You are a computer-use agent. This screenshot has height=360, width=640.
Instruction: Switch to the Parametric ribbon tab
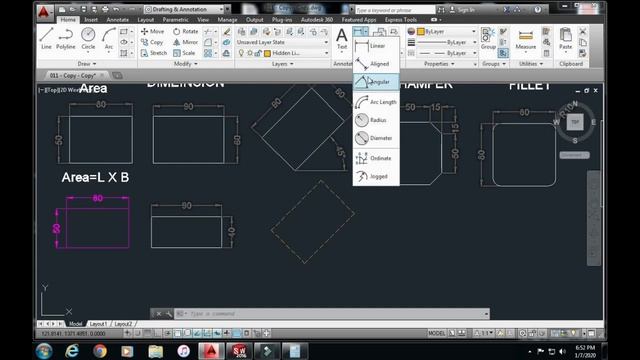176,20
